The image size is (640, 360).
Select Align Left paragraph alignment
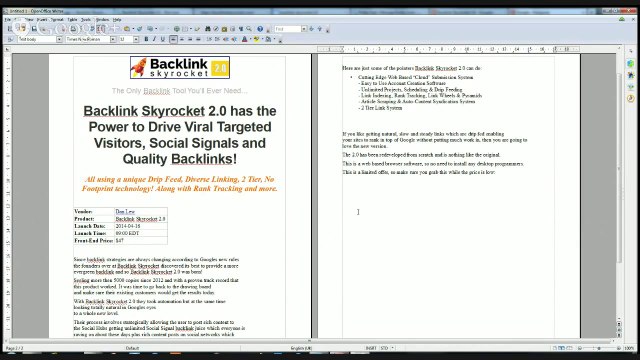173,39
